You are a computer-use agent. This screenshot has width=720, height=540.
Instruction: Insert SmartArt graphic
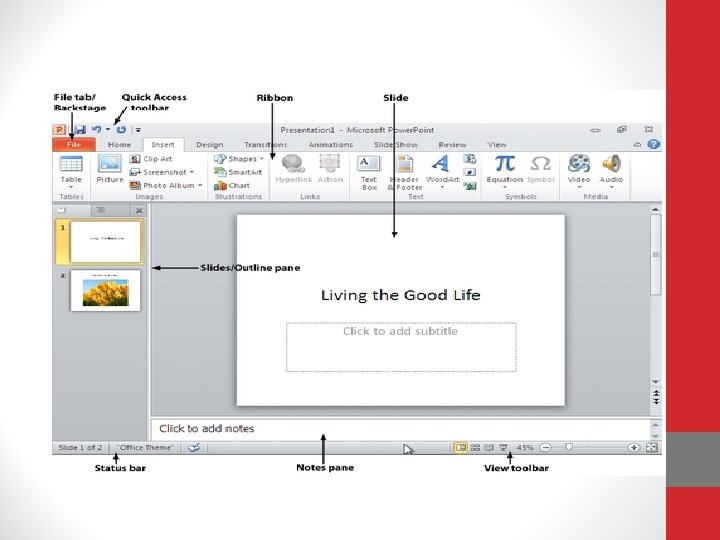click(238, 172)
